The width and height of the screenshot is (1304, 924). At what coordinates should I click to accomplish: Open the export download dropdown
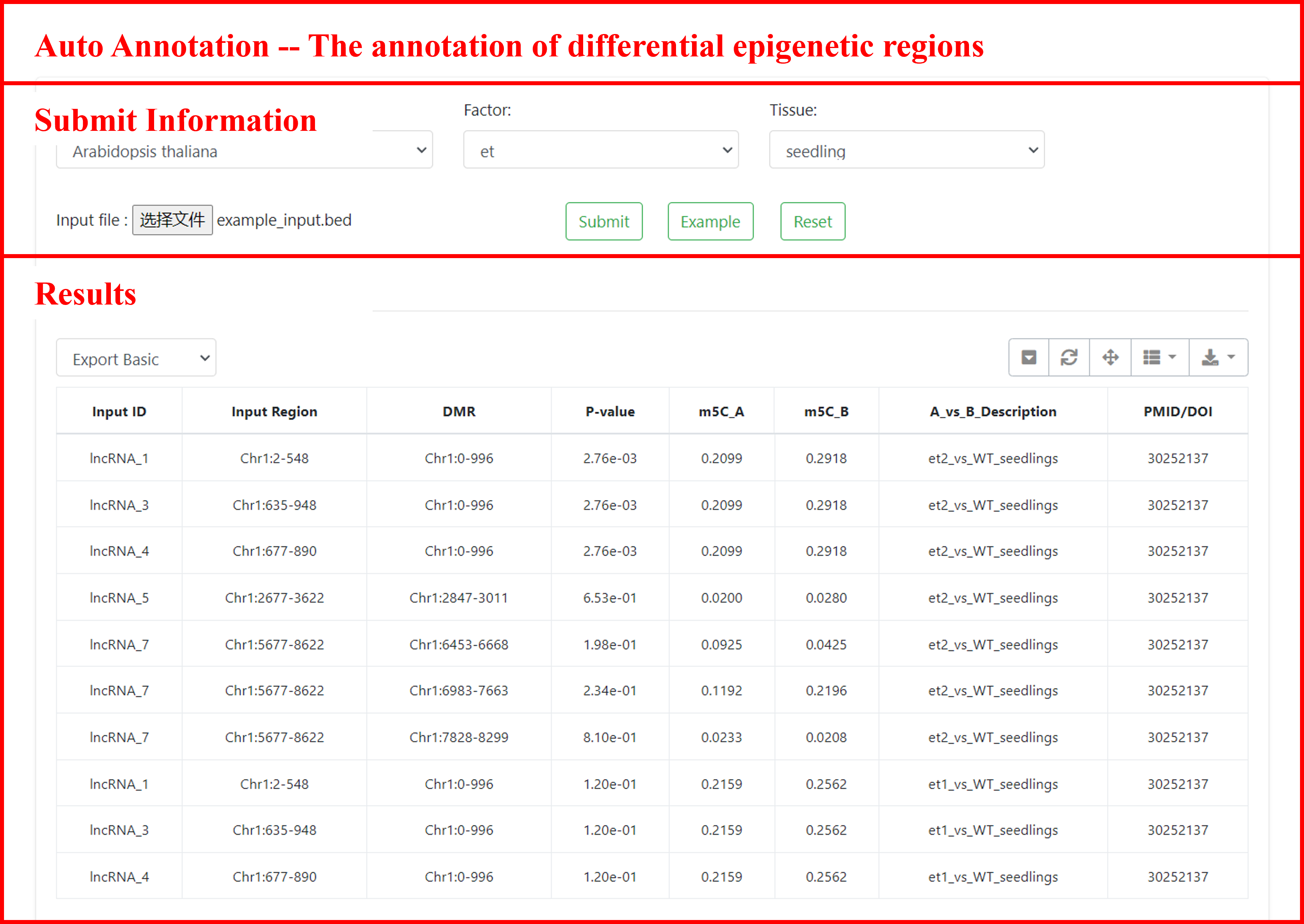(1218, 357)
